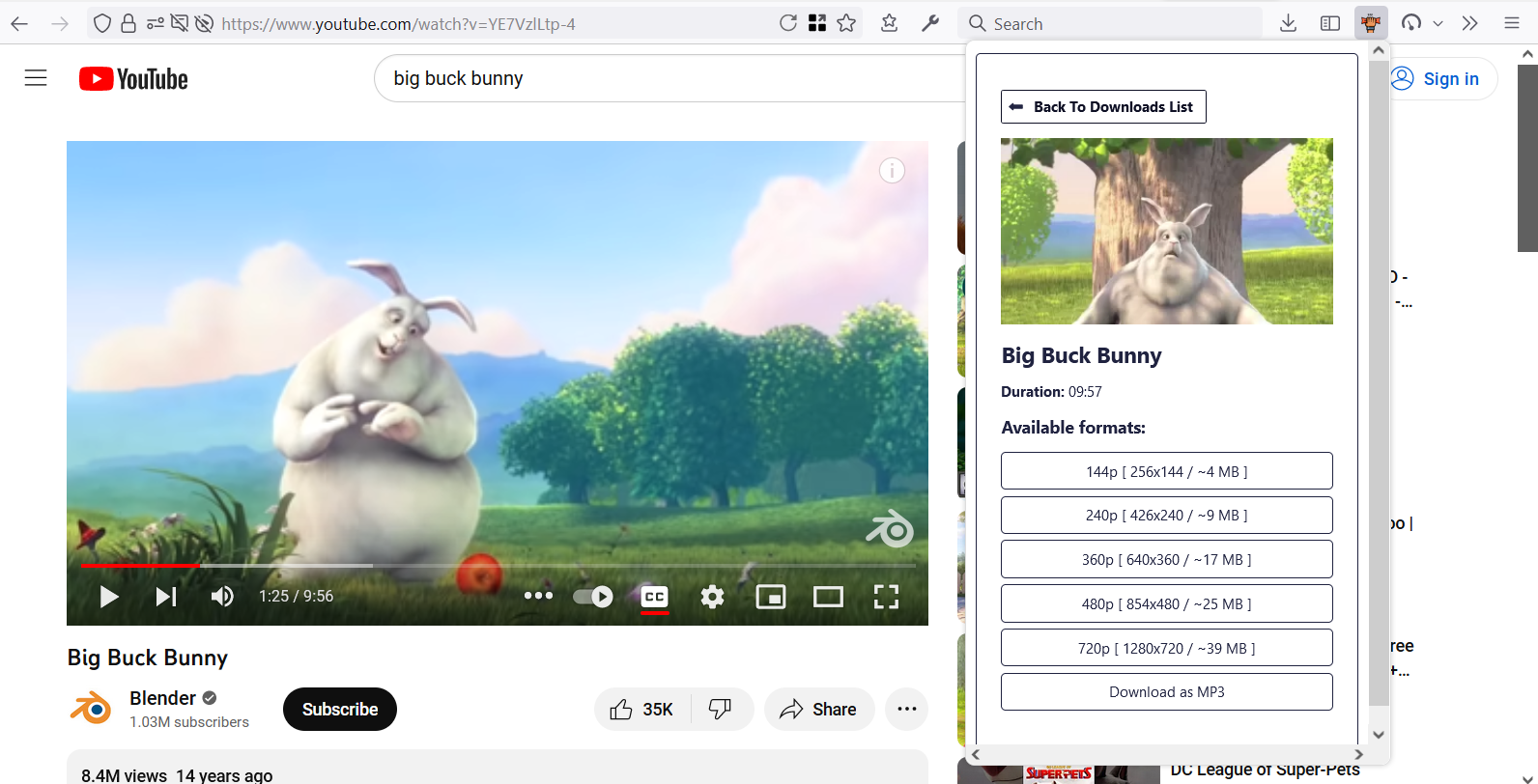The height and width of the screenshot is (784, 1538).
Task: Toggle closed captions with the CC button
Action: [x=654, y=597]
